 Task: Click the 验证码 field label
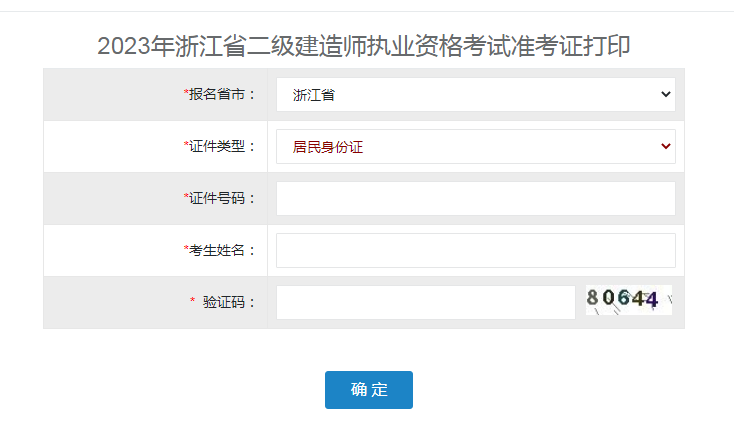tap(229, 303)
